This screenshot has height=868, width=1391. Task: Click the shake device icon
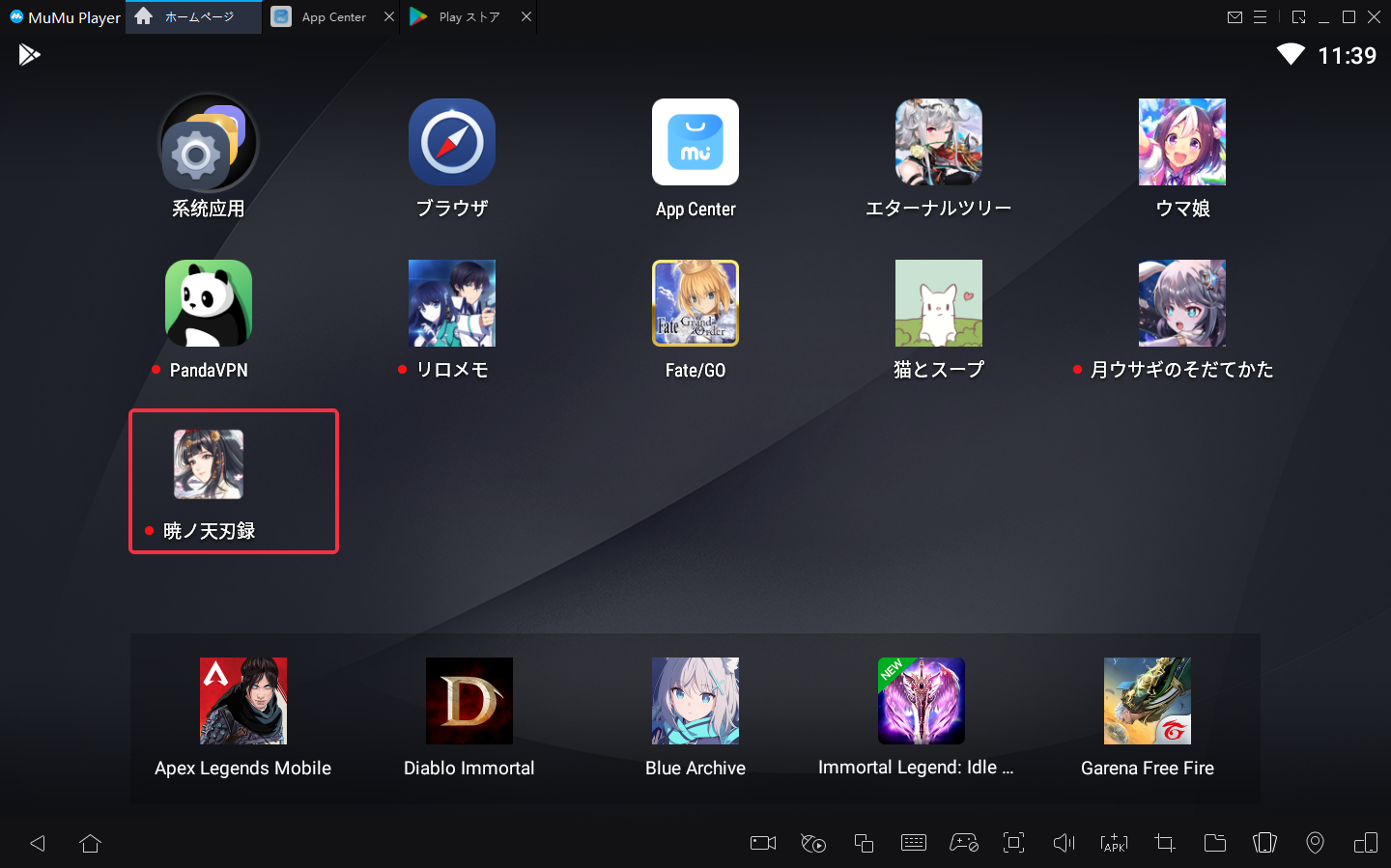pyautogui.click(x=1265, y=843)
